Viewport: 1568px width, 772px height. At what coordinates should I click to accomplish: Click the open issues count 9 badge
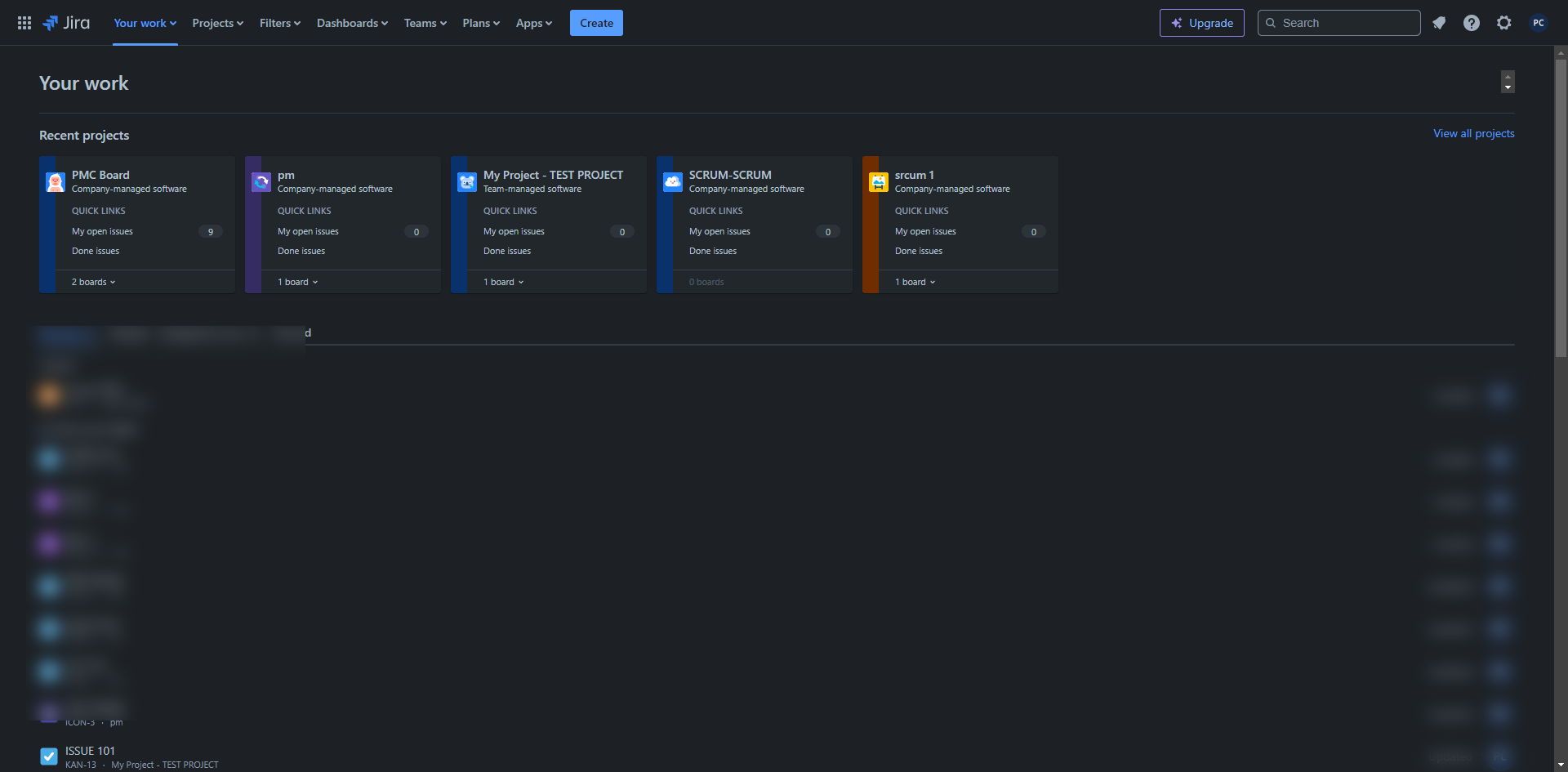(211, 231)
